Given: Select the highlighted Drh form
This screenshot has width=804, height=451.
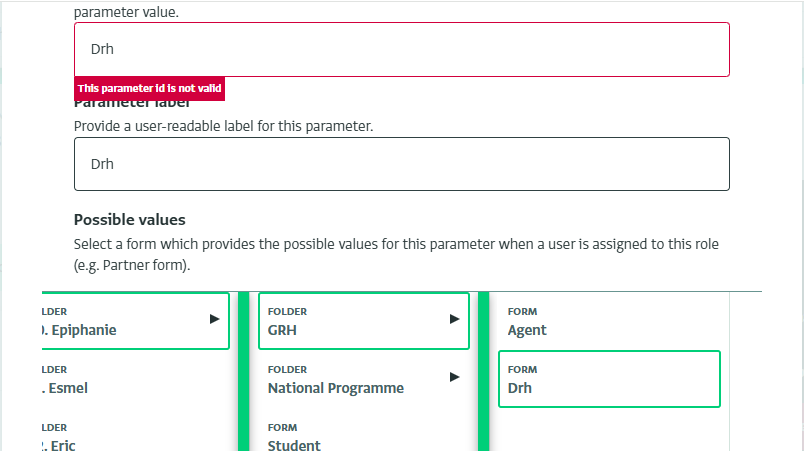Looking at the screenshot, I should (x=608, y=379).
